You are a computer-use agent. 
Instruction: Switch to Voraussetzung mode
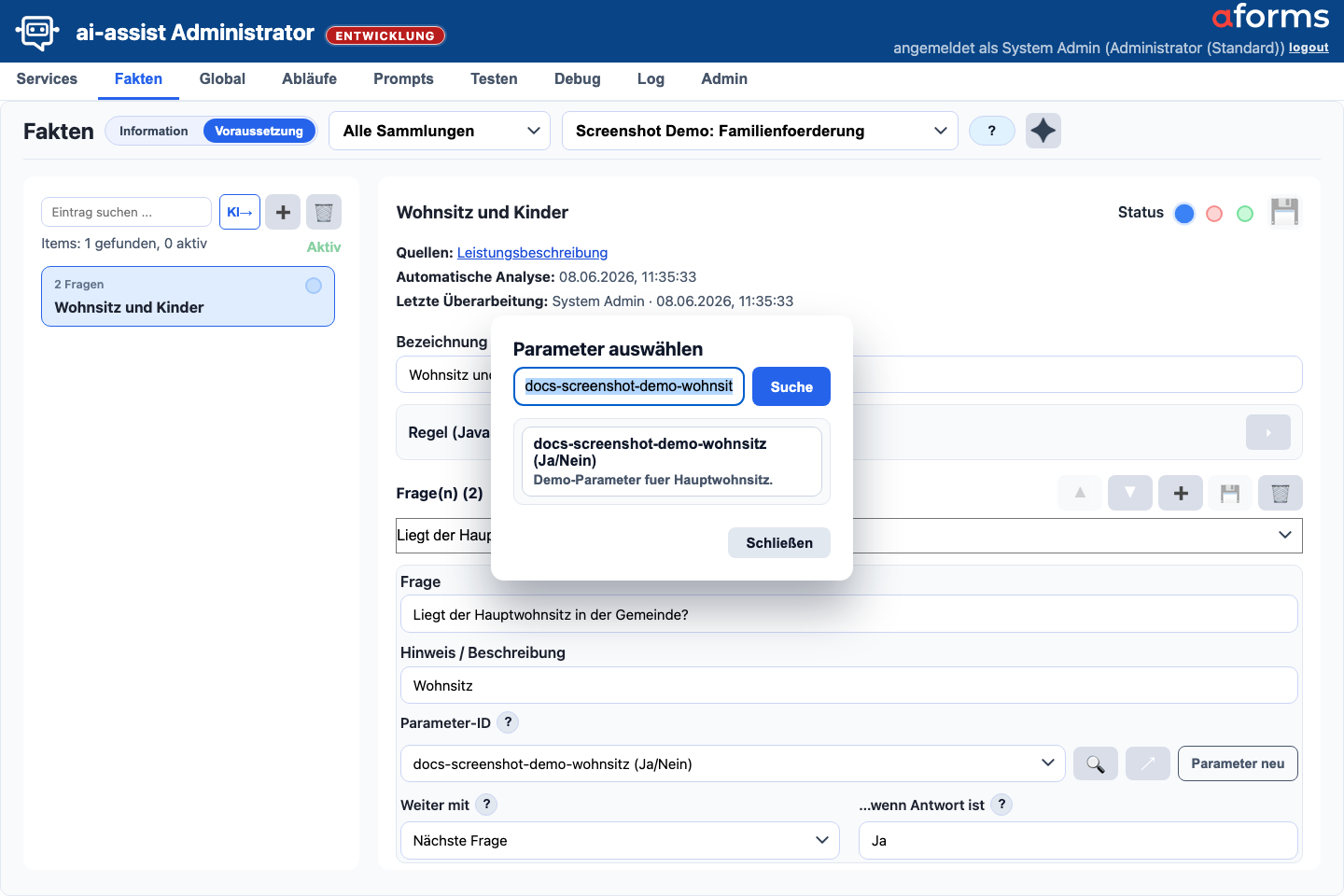[x=259, y=131]
